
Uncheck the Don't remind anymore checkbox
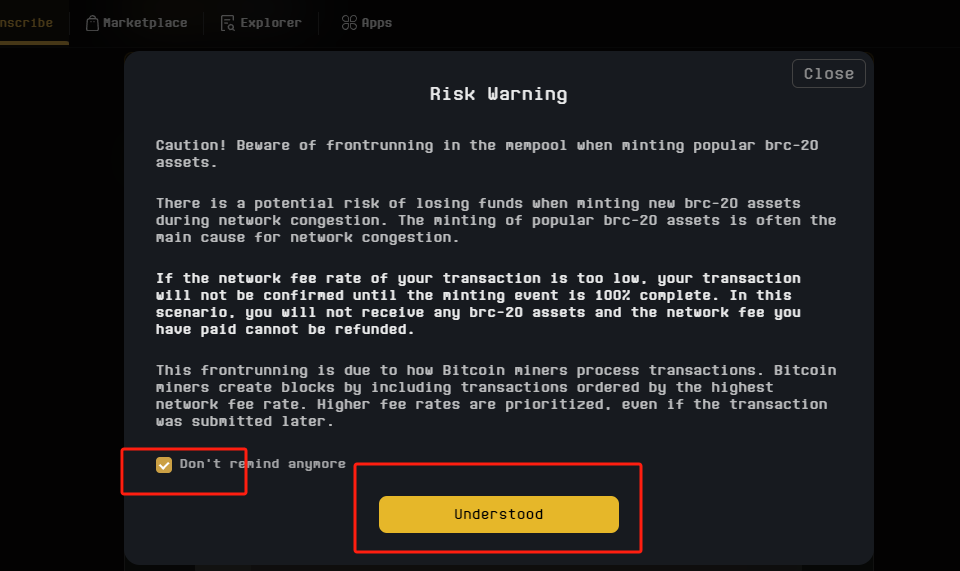tap(164, 464)
